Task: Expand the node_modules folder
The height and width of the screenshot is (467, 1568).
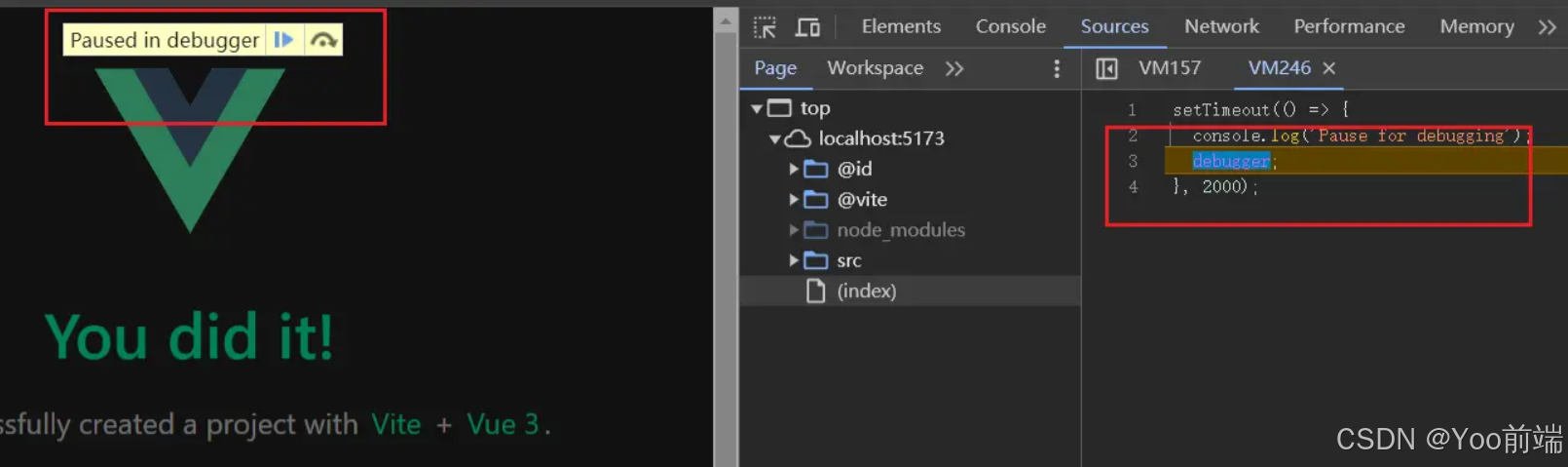Action: click(794, 230)
